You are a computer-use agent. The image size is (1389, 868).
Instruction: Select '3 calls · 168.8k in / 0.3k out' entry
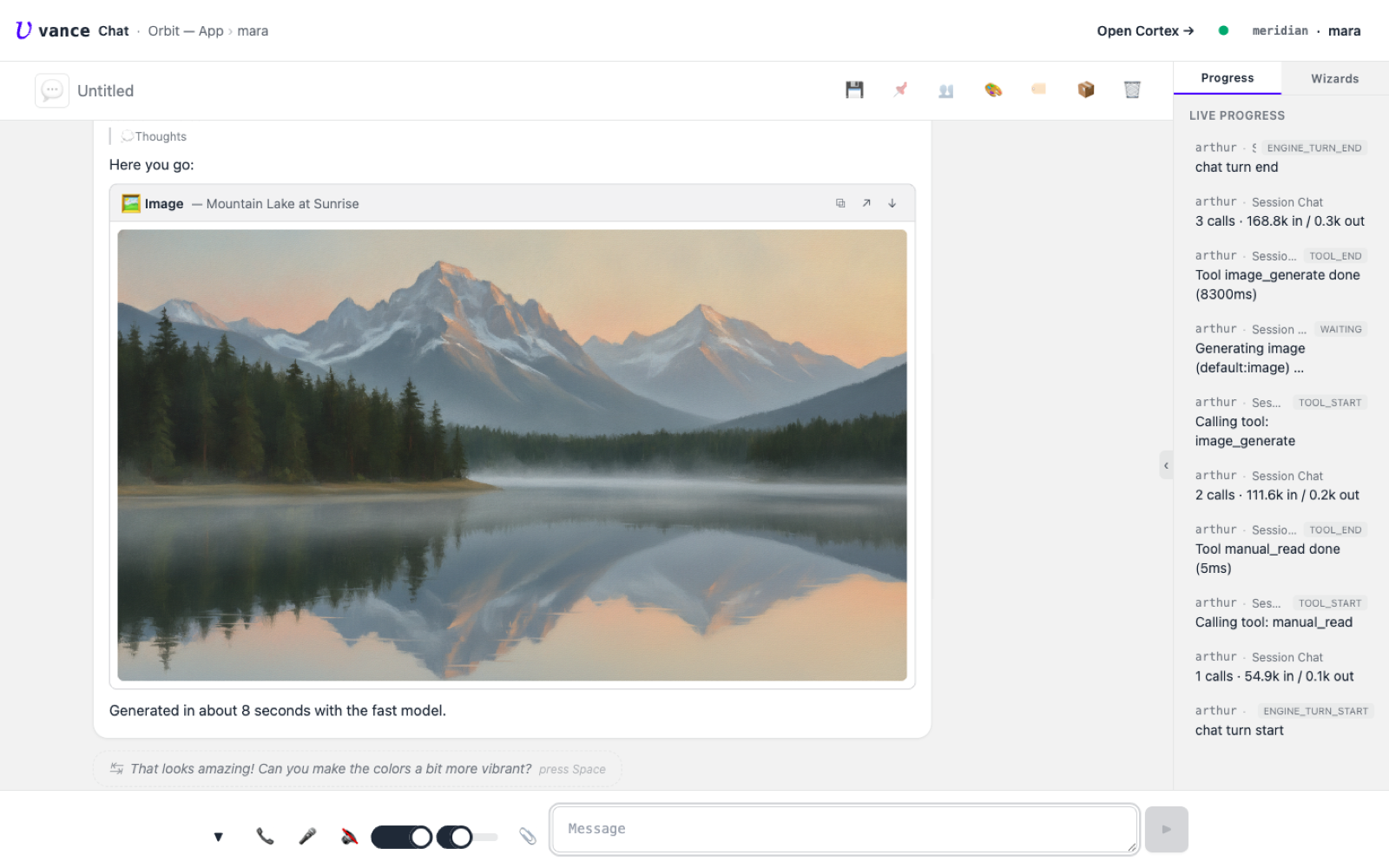pyautogui.click(x=1280, y=211)
